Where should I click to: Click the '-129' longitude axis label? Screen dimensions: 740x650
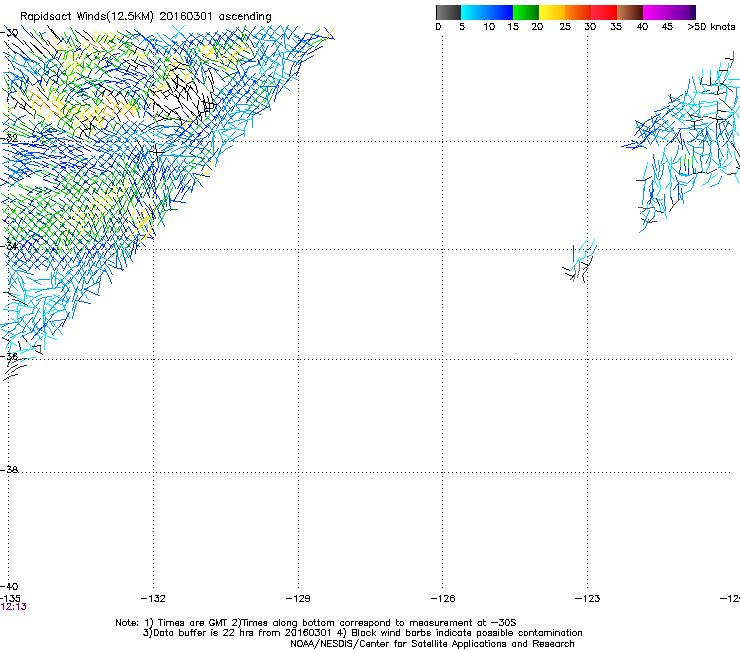tap(298, 599)
